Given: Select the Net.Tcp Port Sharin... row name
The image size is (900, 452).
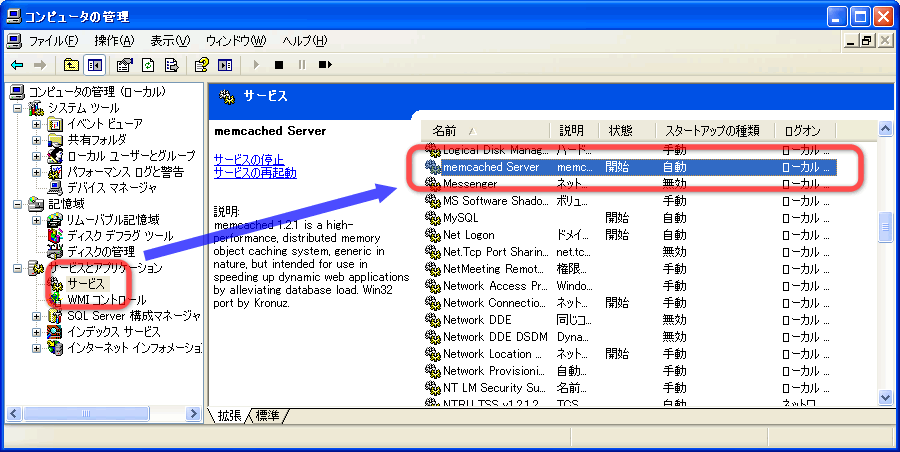Looking at the screenshot, I should 494,252.
